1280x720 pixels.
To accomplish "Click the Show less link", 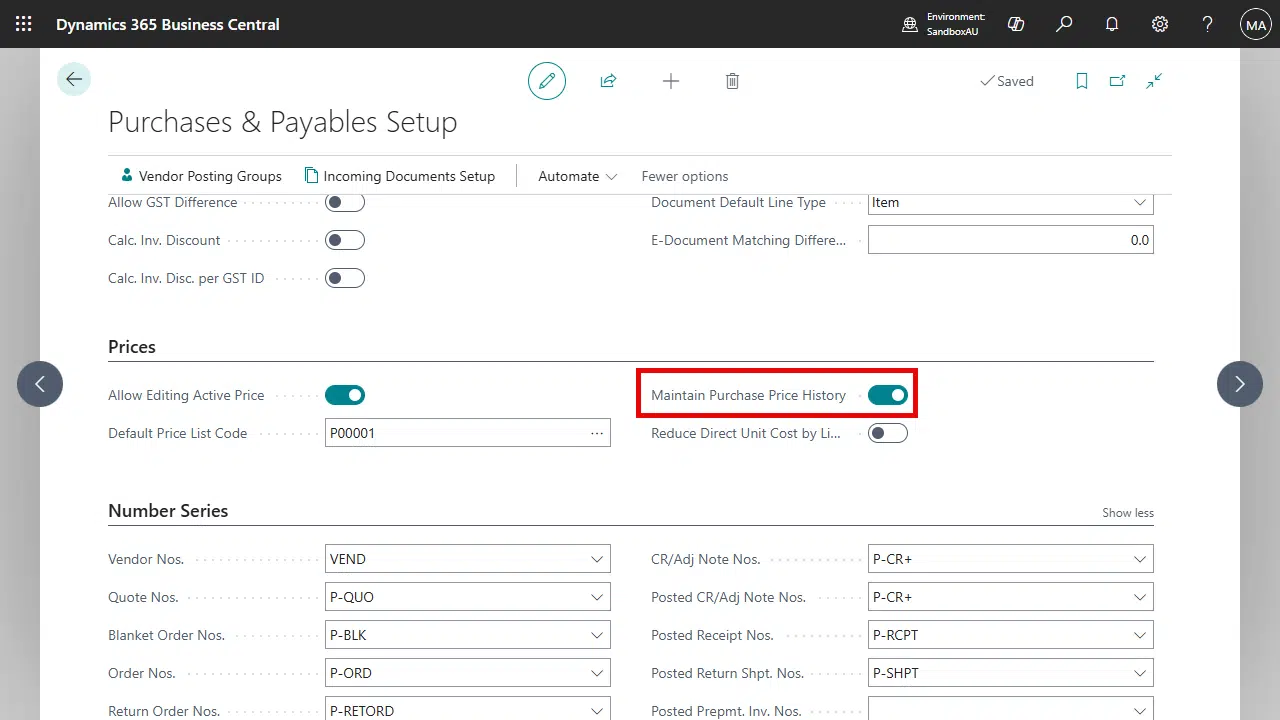I will click(x=1127, y=513).
